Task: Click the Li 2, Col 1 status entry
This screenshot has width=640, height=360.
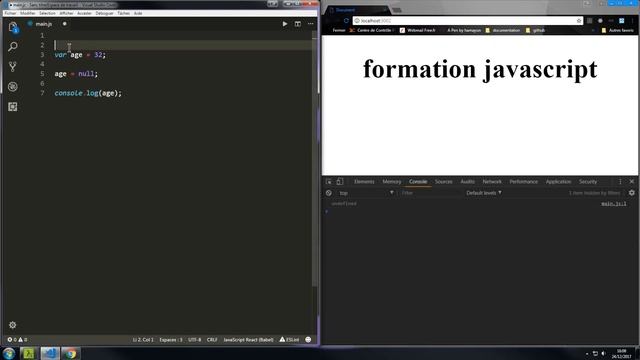Action: [143, 340]
